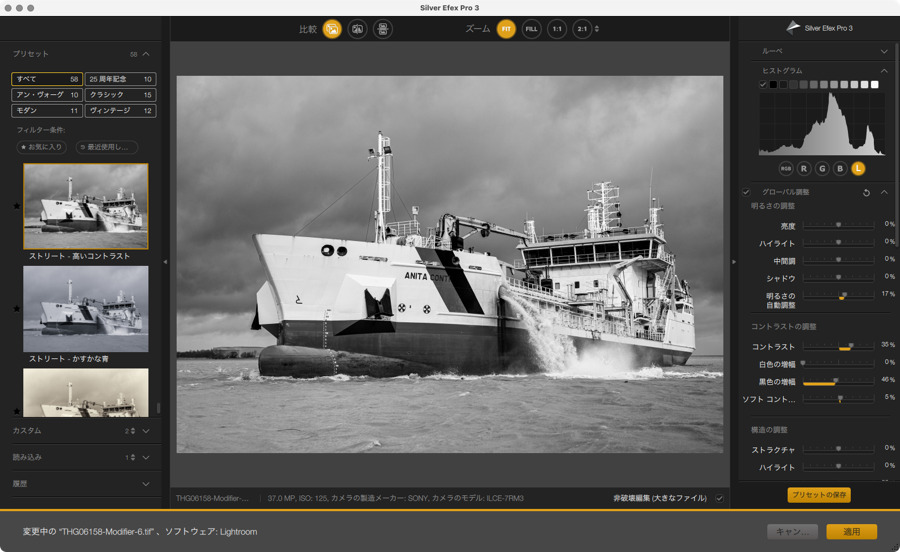The height and width of the screenshot is (552, 900).
Task: Select ヴィンテージ preset category
Action: [121, 110]
